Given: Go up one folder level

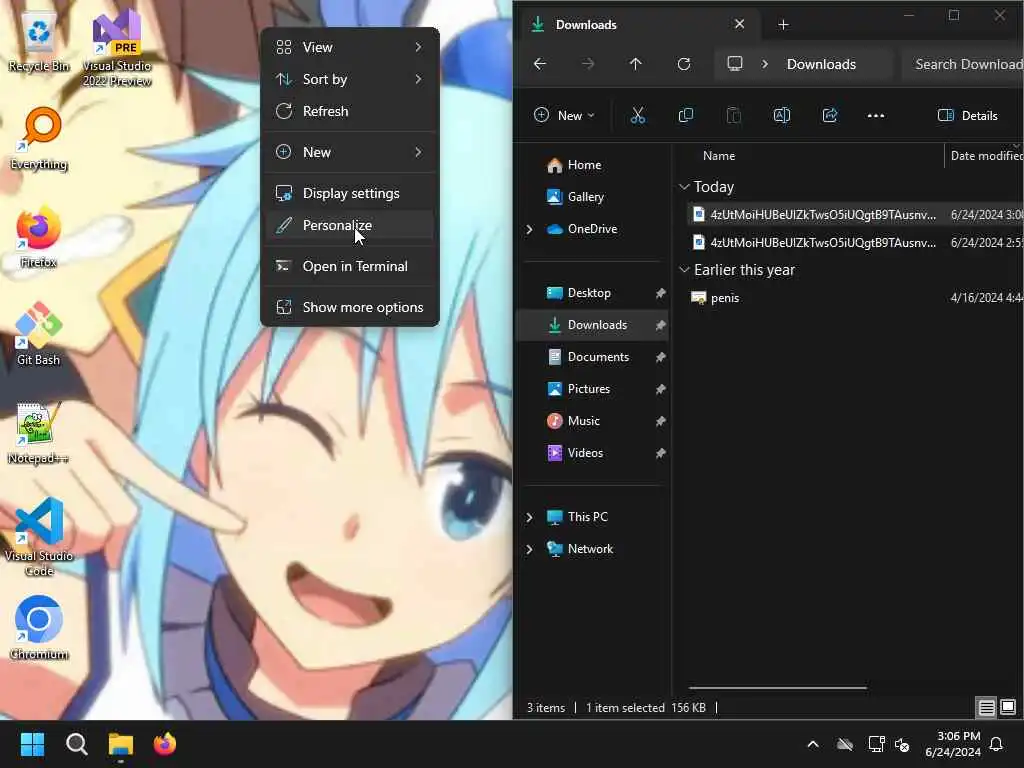Looking at the screenshot, I should 635,64.
